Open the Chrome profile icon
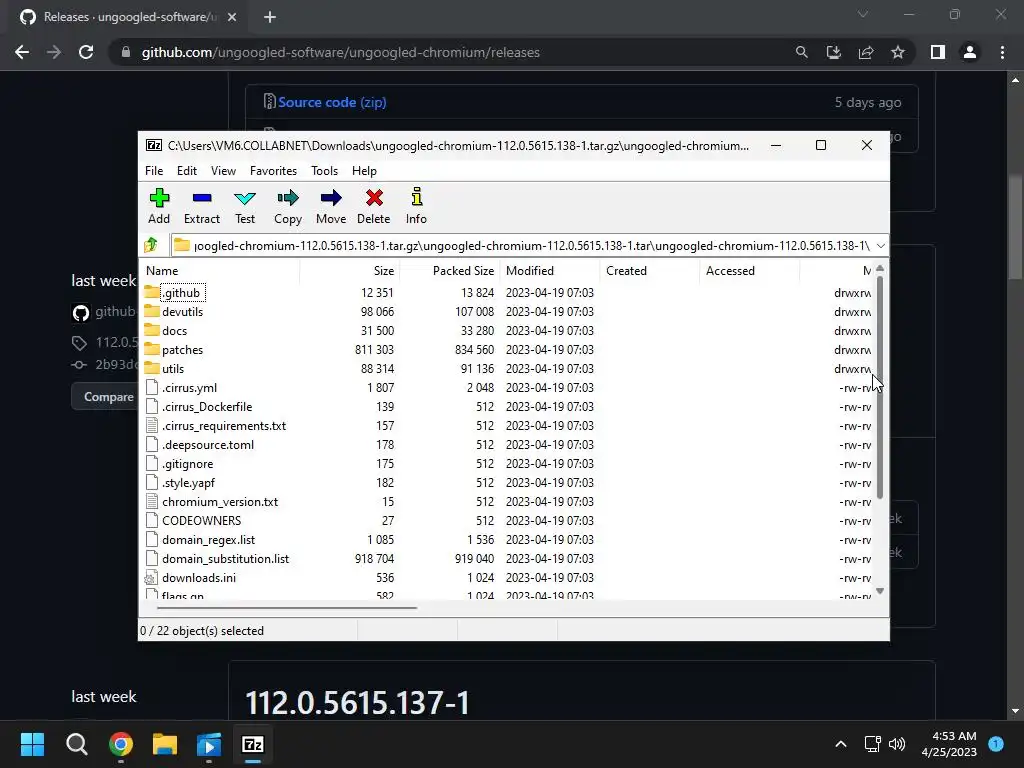Screen dimensions: 1024x768 [970, 52]
